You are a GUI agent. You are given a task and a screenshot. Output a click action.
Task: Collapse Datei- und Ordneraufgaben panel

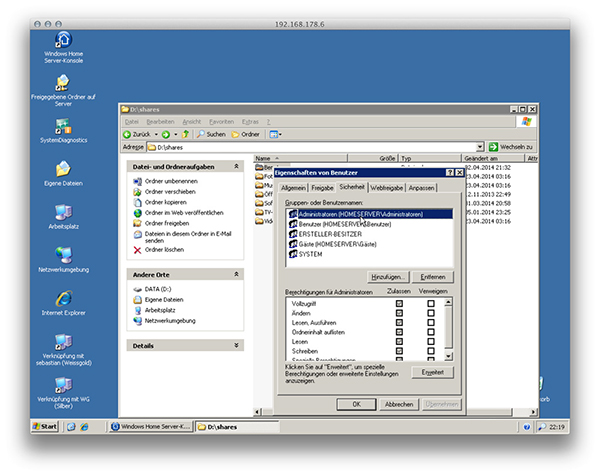click(x=236, y=166)
